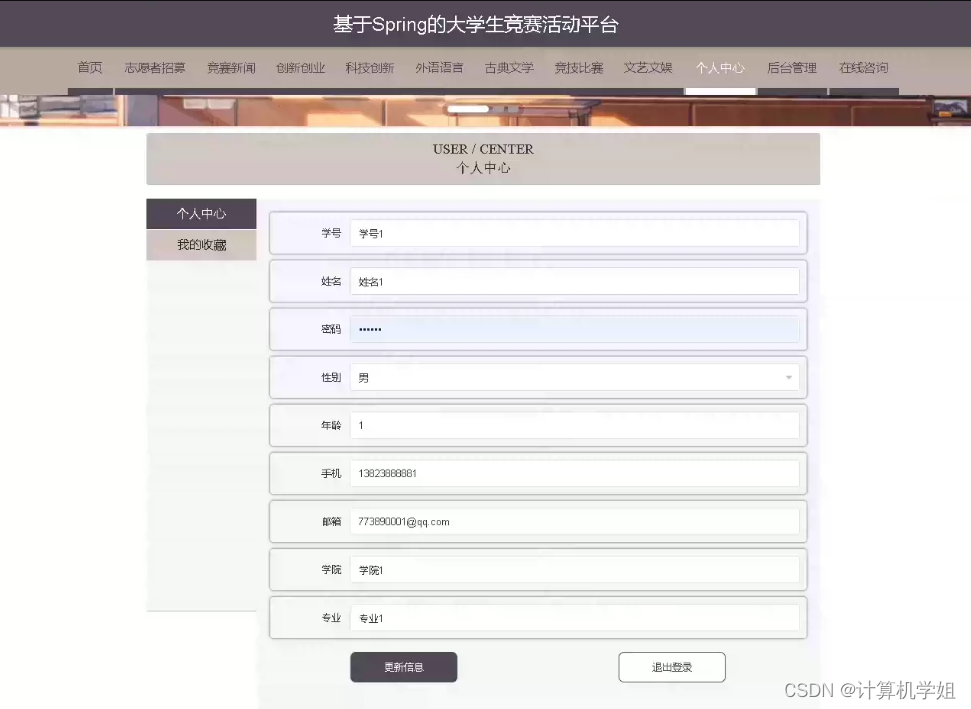Image resolution: width=971 pixels, height=709 pixels.
Task: Open the 竞技比赛 competitive matches page
Action: click(x=579, y=68)
